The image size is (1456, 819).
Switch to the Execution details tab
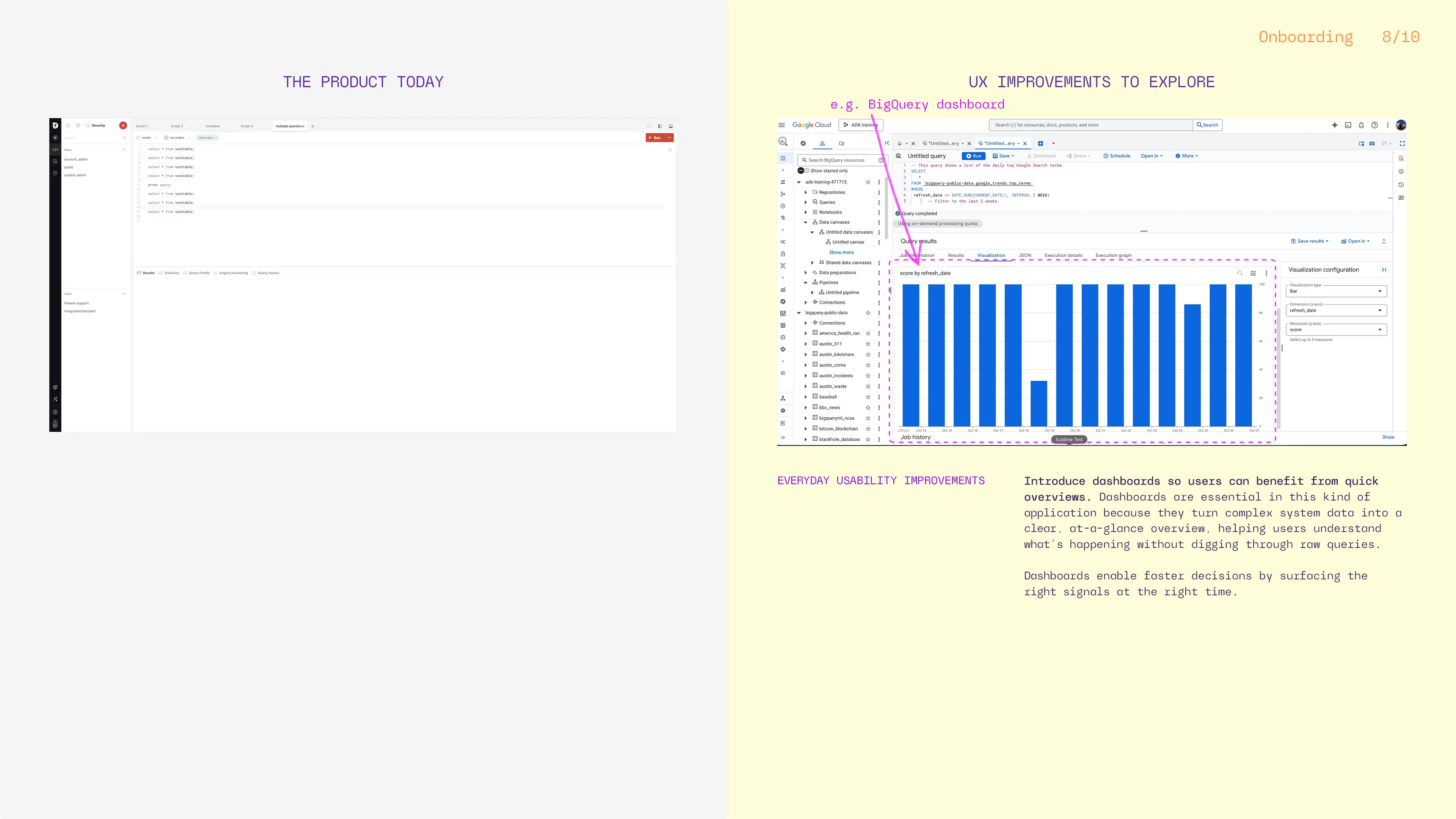(x=1062, y=256)
